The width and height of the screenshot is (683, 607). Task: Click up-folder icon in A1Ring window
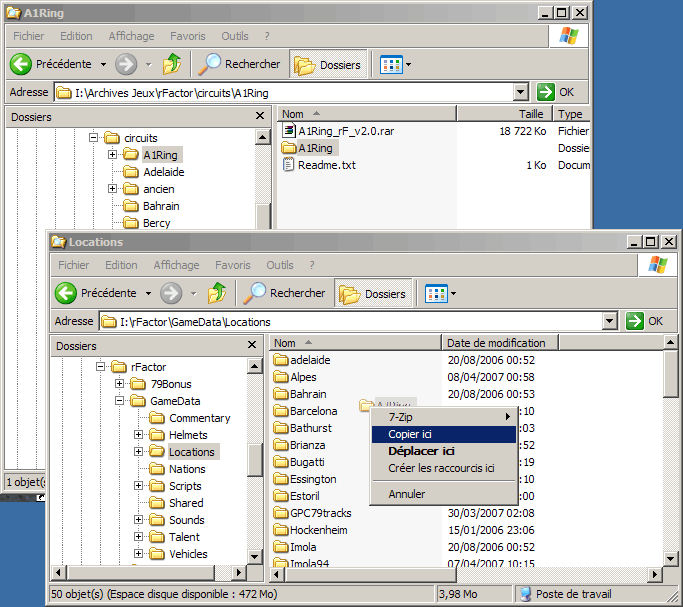pyautogui.click(x=172, y=64)
